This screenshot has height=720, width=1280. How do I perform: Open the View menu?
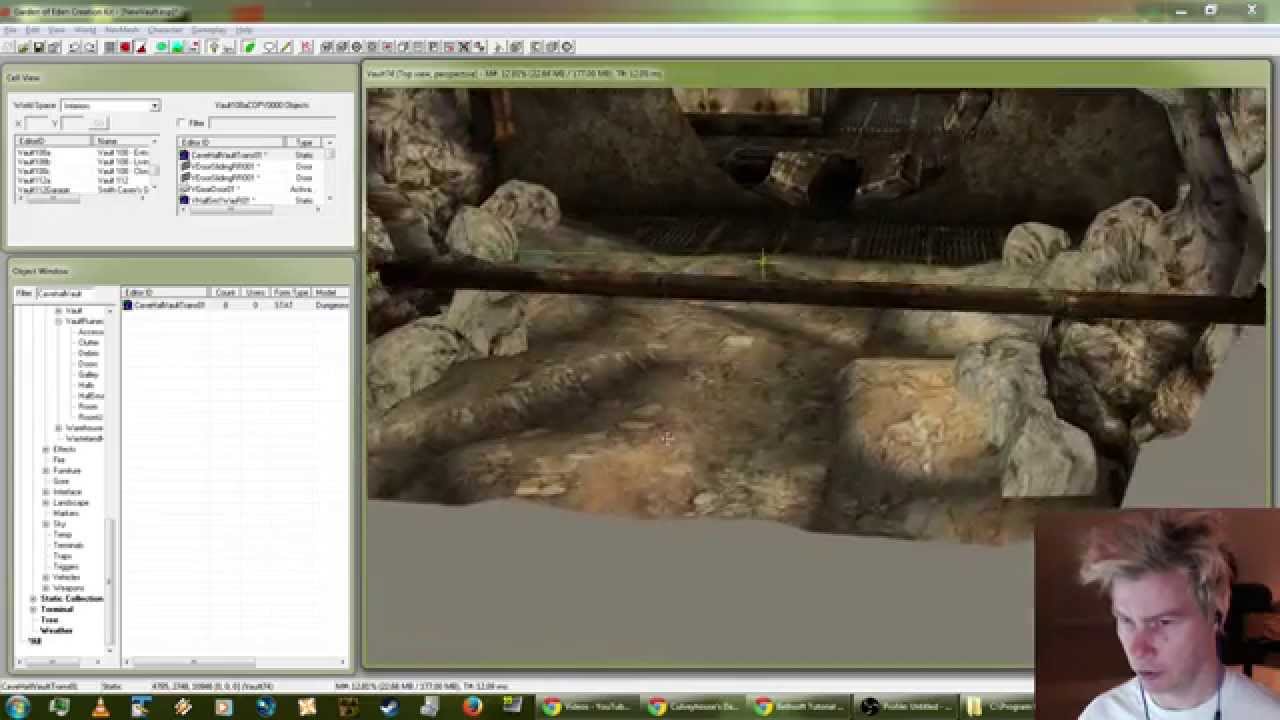(x=56, y=30)
